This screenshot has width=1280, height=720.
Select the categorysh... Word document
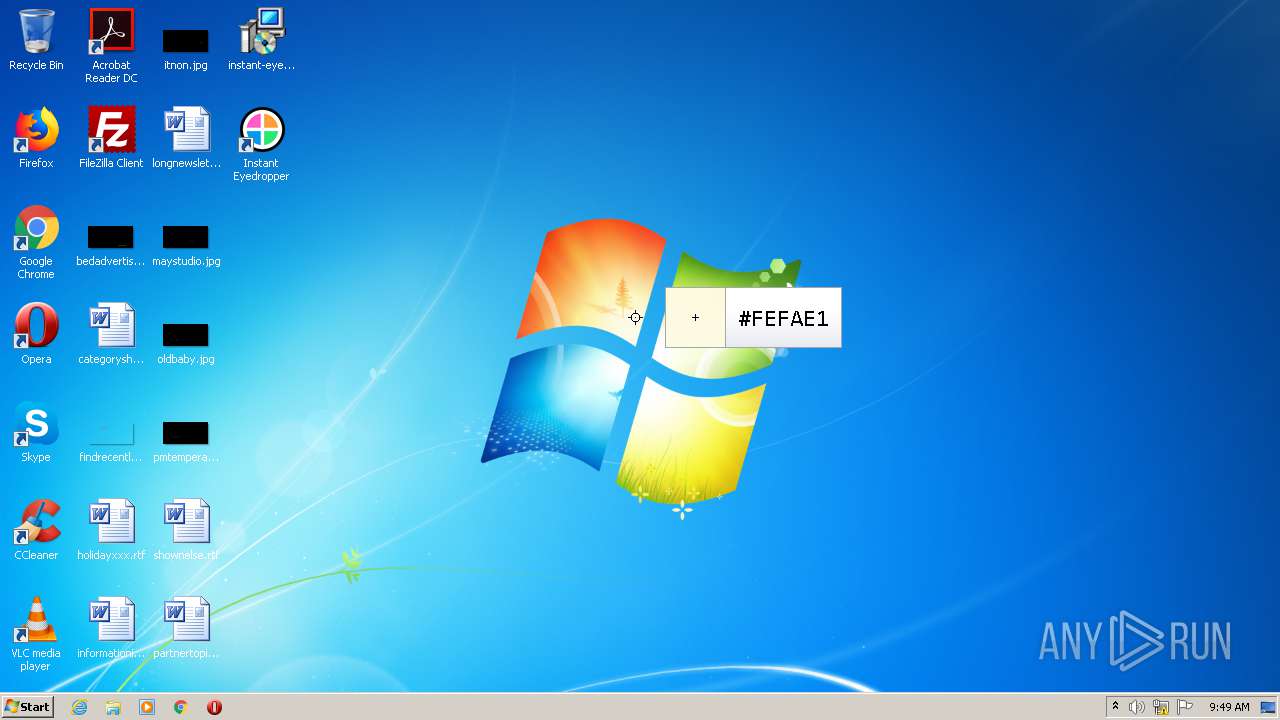click(111, 334)
